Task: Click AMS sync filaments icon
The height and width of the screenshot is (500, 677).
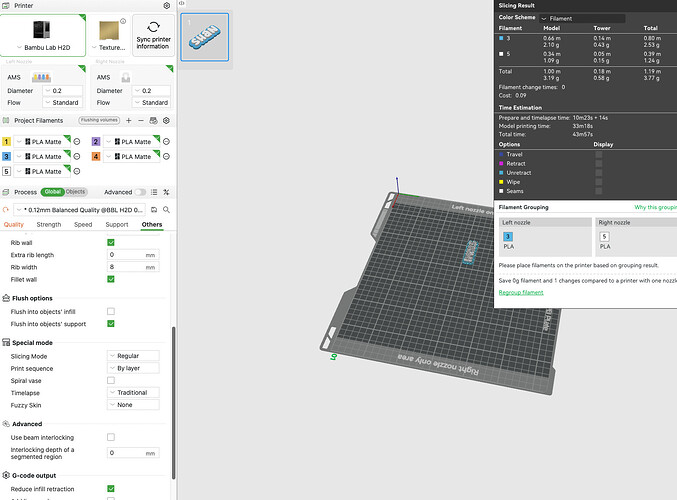Action: point(153,120)
